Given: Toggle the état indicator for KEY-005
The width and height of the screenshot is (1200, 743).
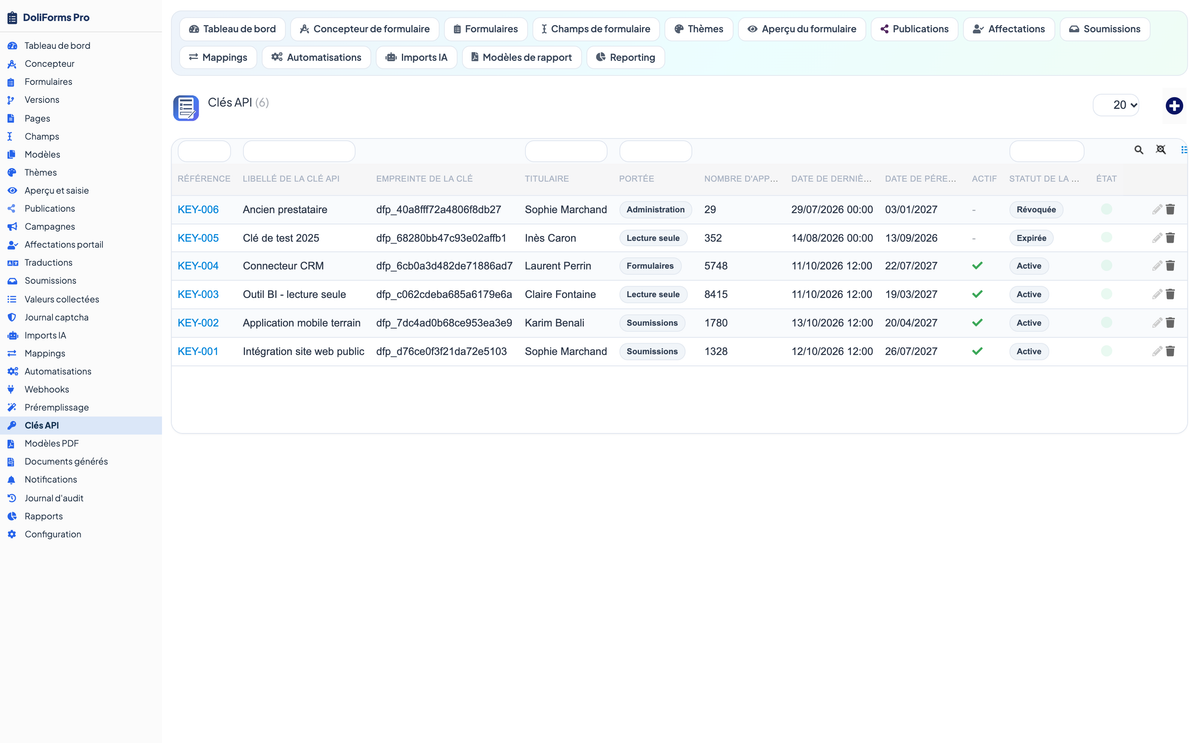Looking at the screenshot, I should pos(1106,238).
